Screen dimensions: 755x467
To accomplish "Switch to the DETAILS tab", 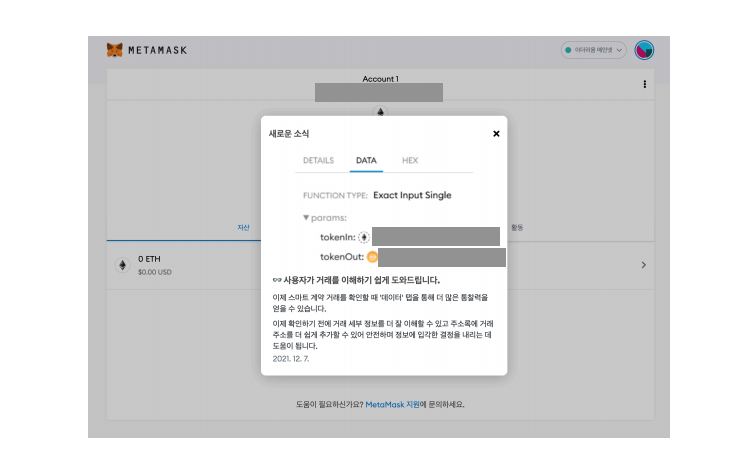I will pyautogui.click(x=318, y=160).
